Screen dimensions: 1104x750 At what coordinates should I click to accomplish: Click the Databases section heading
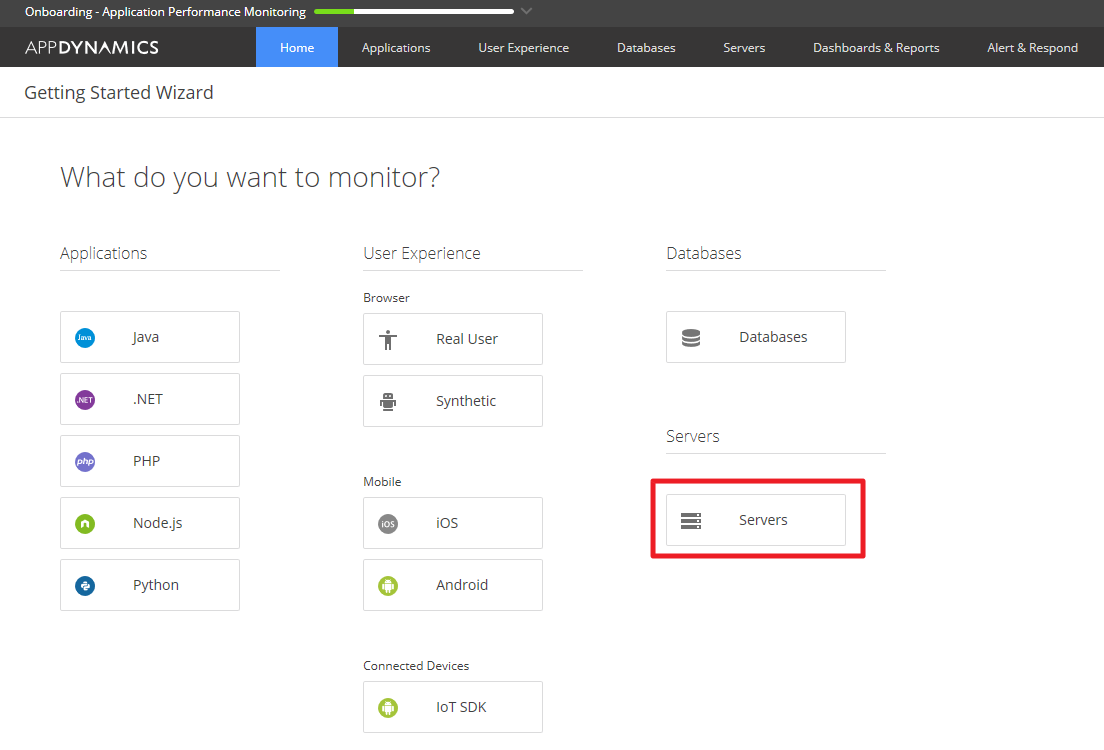click(703, 254)
